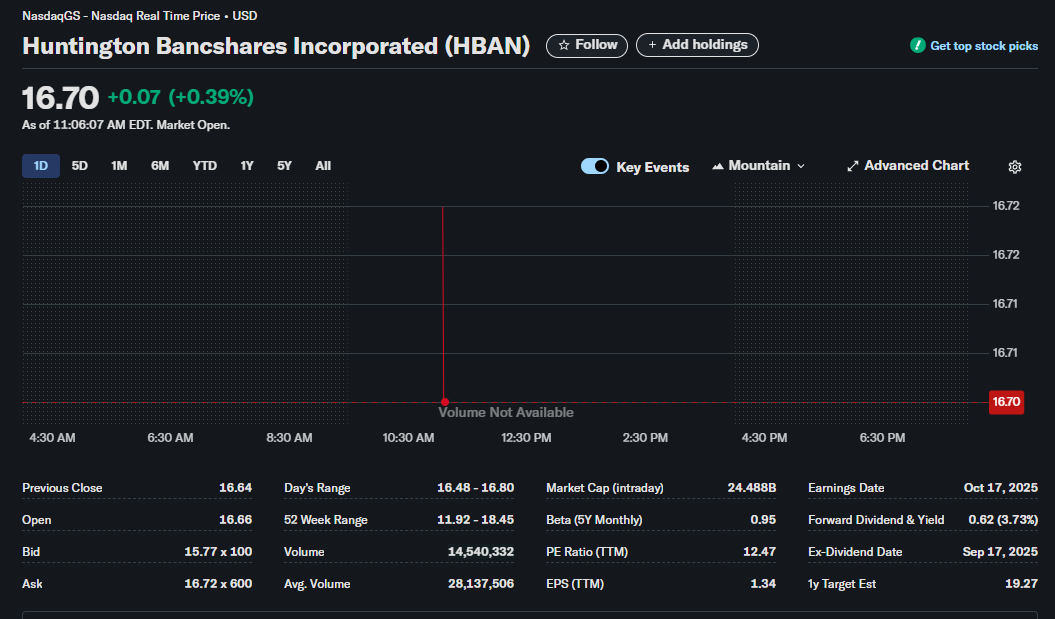Viewport: 1055px width, 619px height.
Task: Click the 4:30 PM time axis label
Action: point(764,438)
